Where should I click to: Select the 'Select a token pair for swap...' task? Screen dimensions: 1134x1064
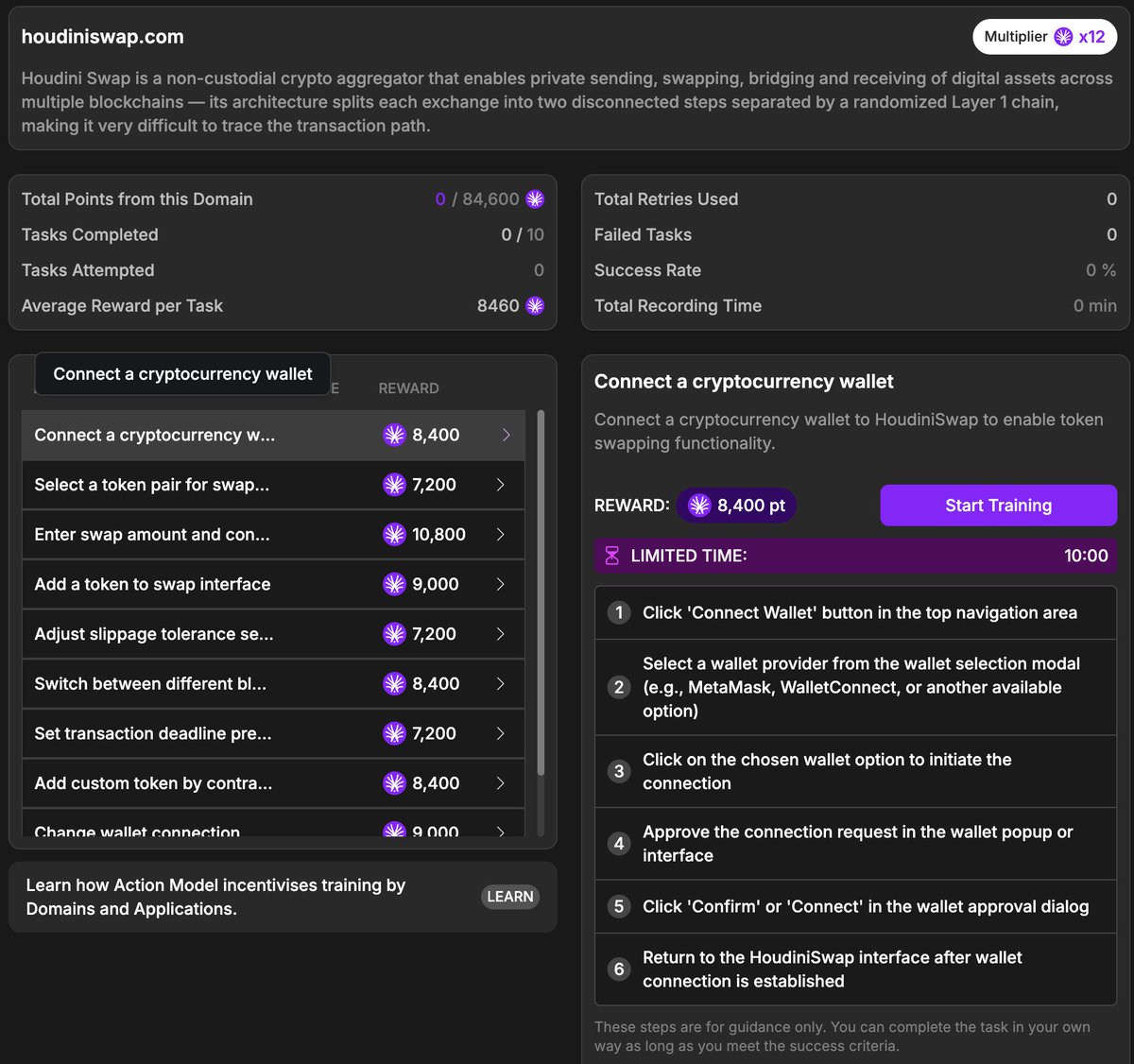(273, 485)
